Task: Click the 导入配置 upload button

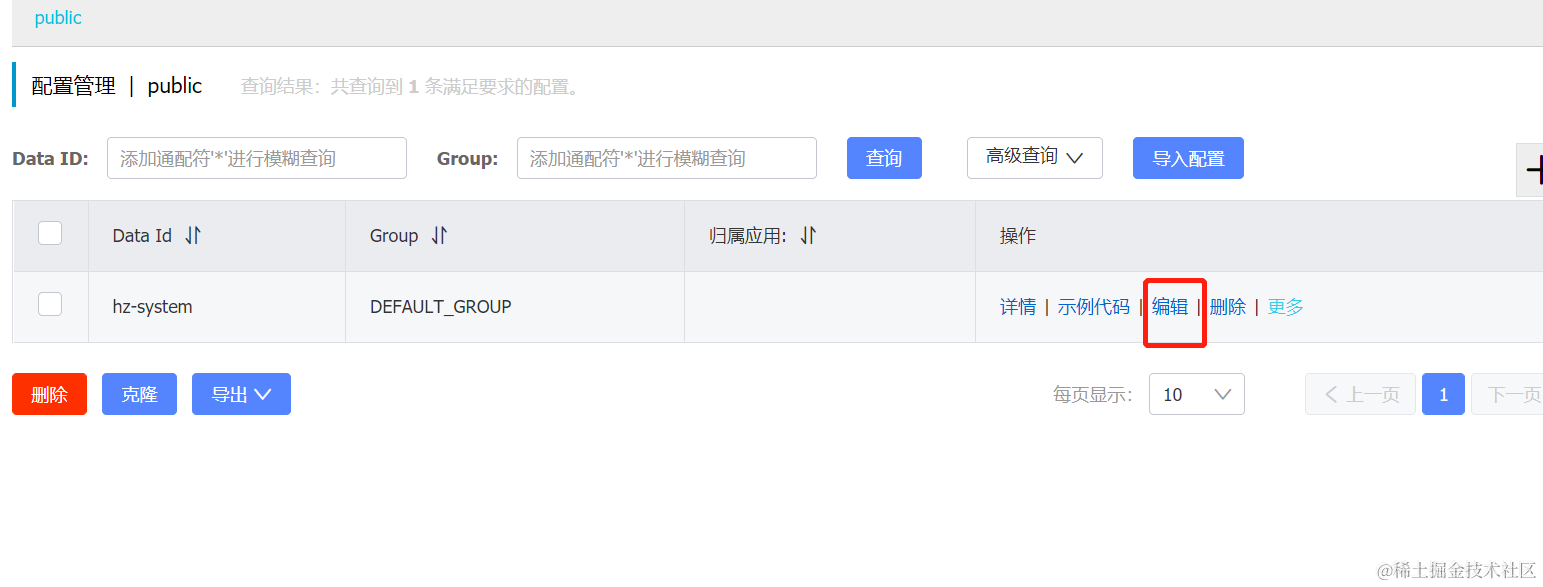Action: coord(1188,157)
